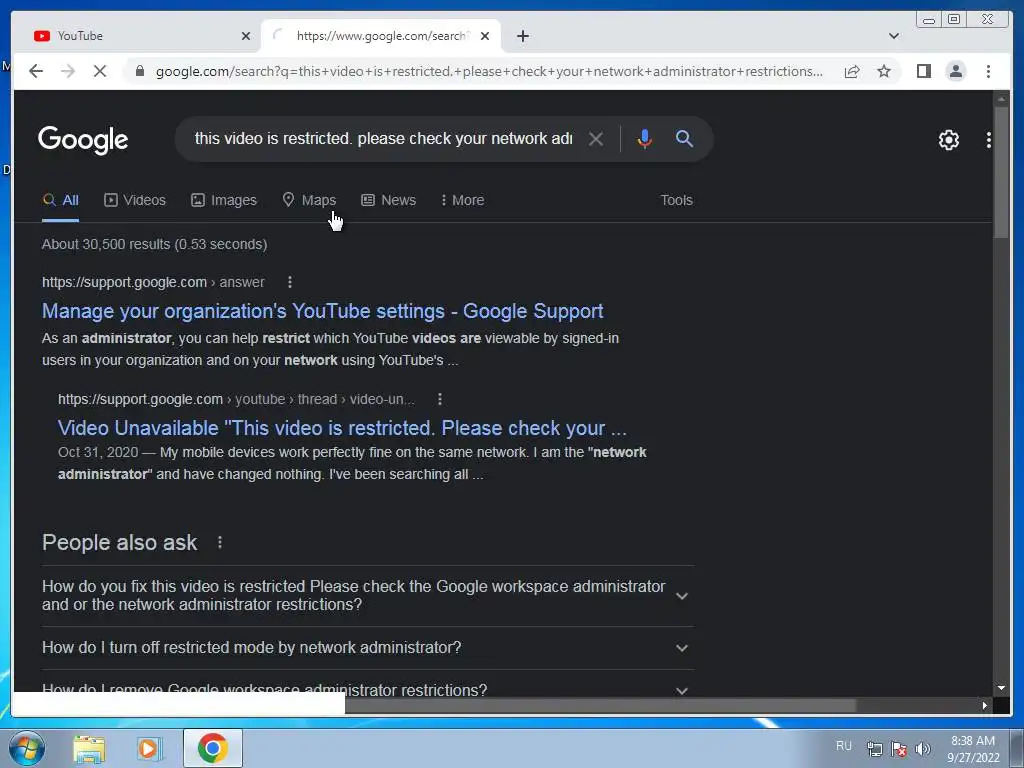This screenshot has height=768, width=1024.
Task: Click the support.google.com › answer breadcrumb
Action: [x=153, y=282]
